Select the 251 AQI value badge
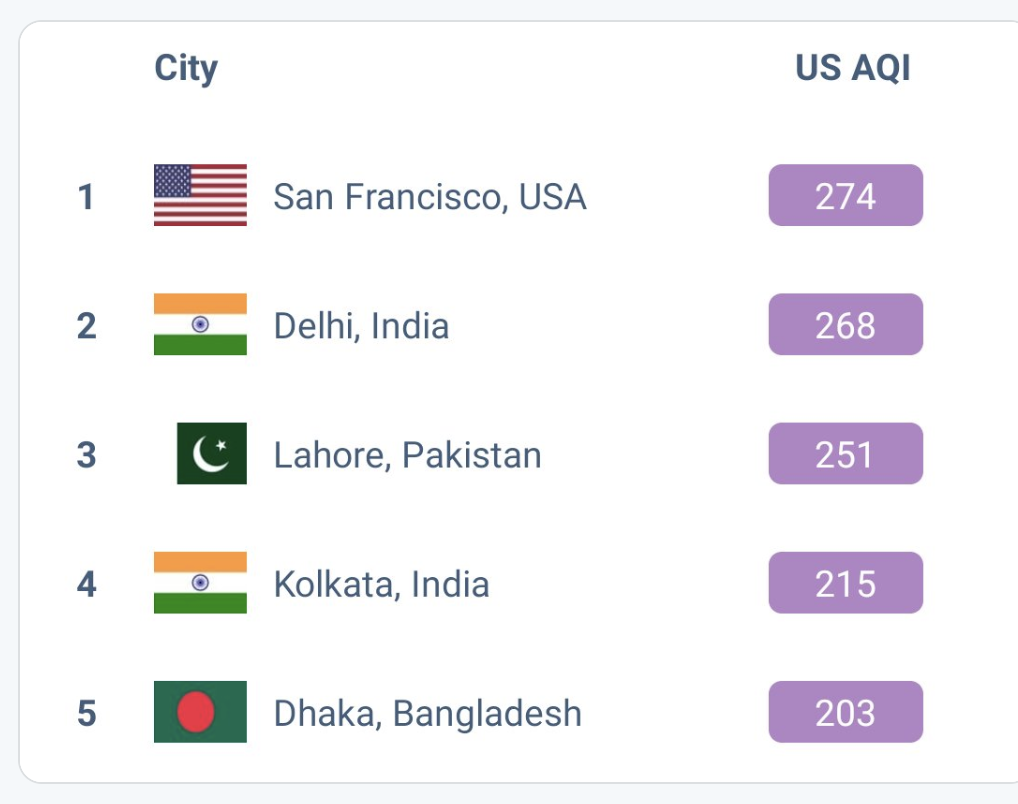The width and height of the screenshot is (1018, 804). pos(845,453)
